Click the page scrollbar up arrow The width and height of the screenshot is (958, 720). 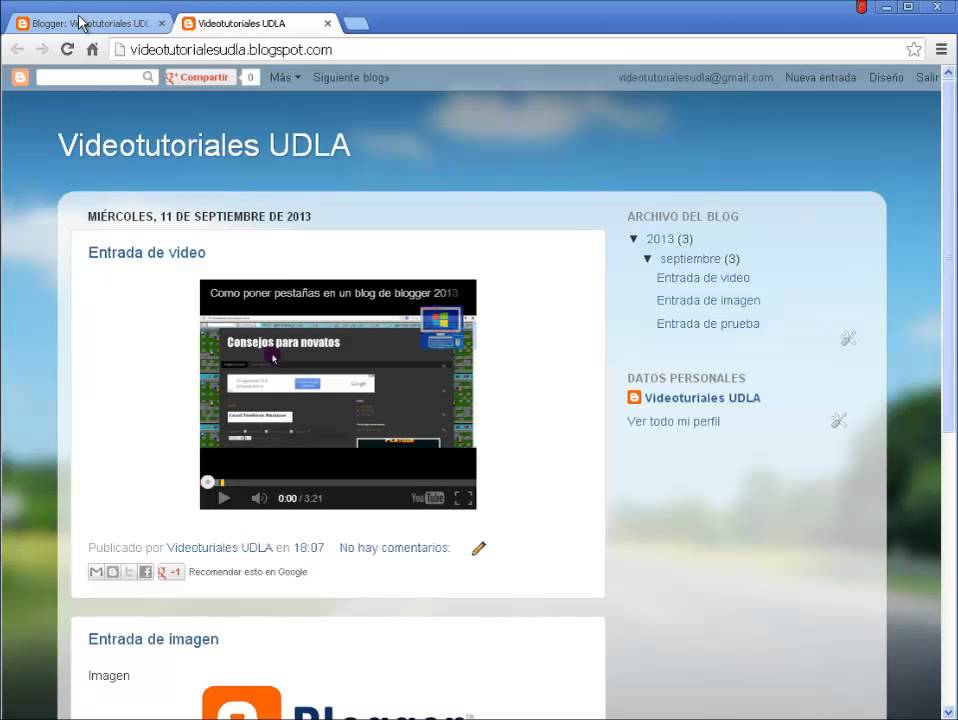pyautogui.click(x=948, y=73)
